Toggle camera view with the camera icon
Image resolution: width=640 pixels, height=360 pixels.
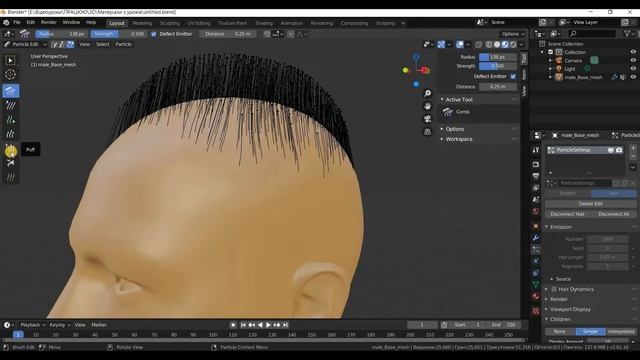click(427, 119)
